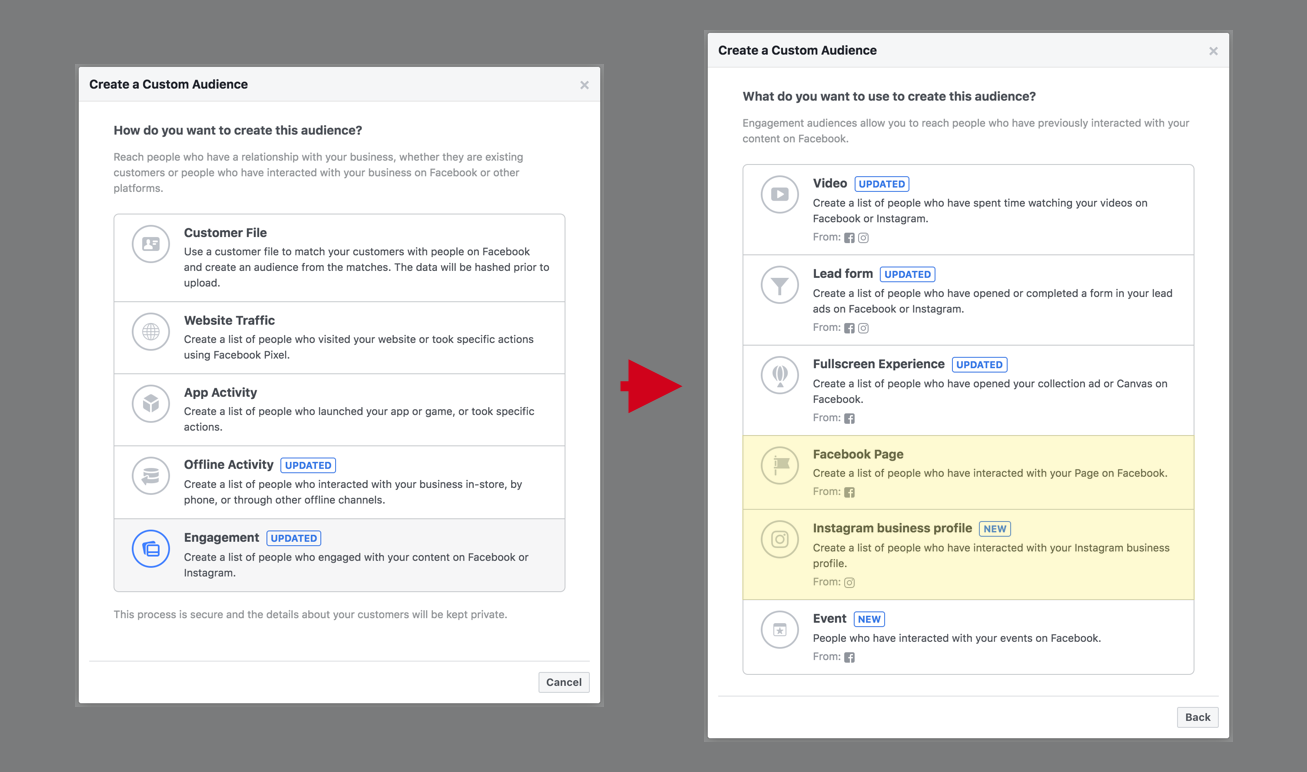Viewport: 1307px width, 772px height.
Task: Click Facebook source icon under Lead form
Action: pyautogui.click(x=849, y=328)
